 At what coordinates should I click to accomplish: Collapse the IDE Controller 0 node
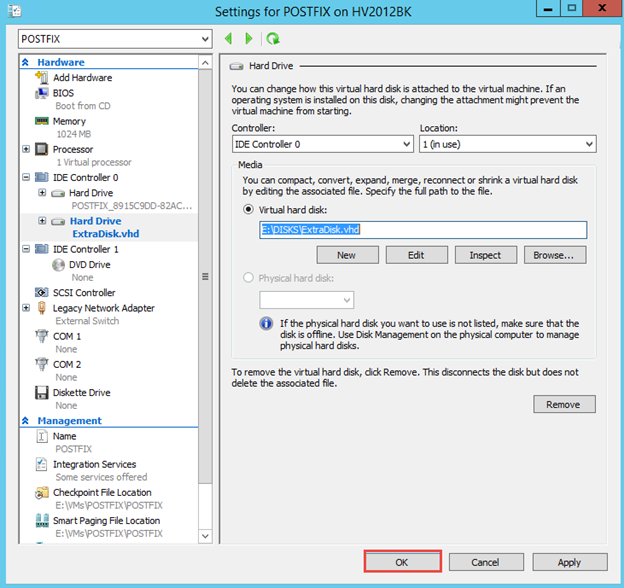(26, 177)
